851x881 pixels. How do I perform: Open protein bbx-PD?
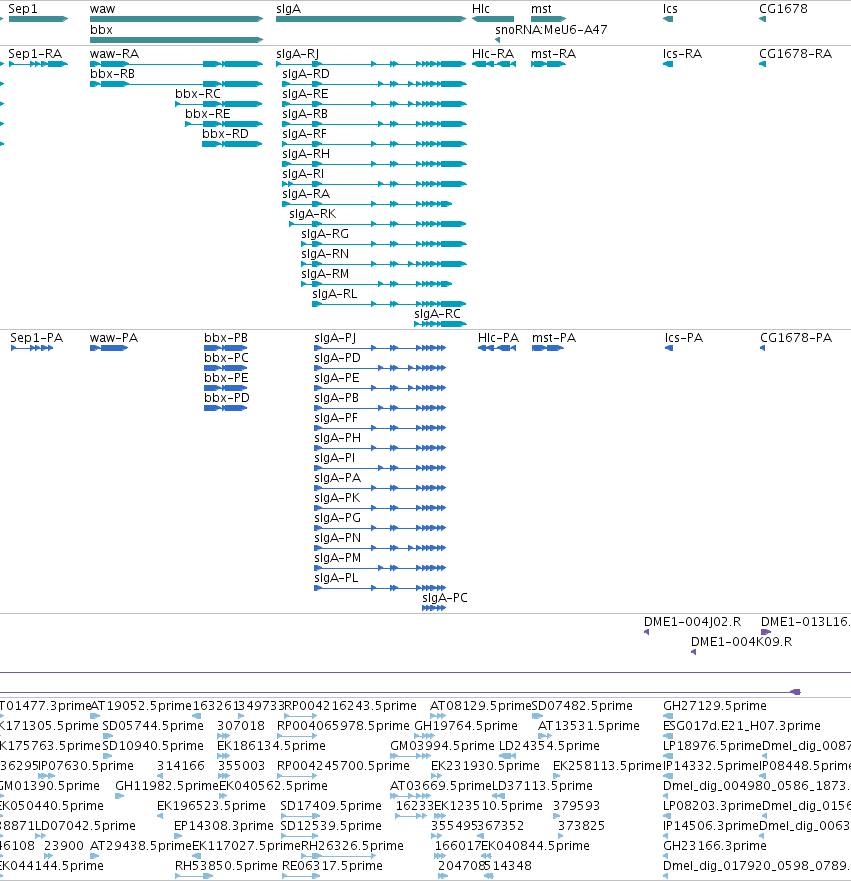coord(225,408)
